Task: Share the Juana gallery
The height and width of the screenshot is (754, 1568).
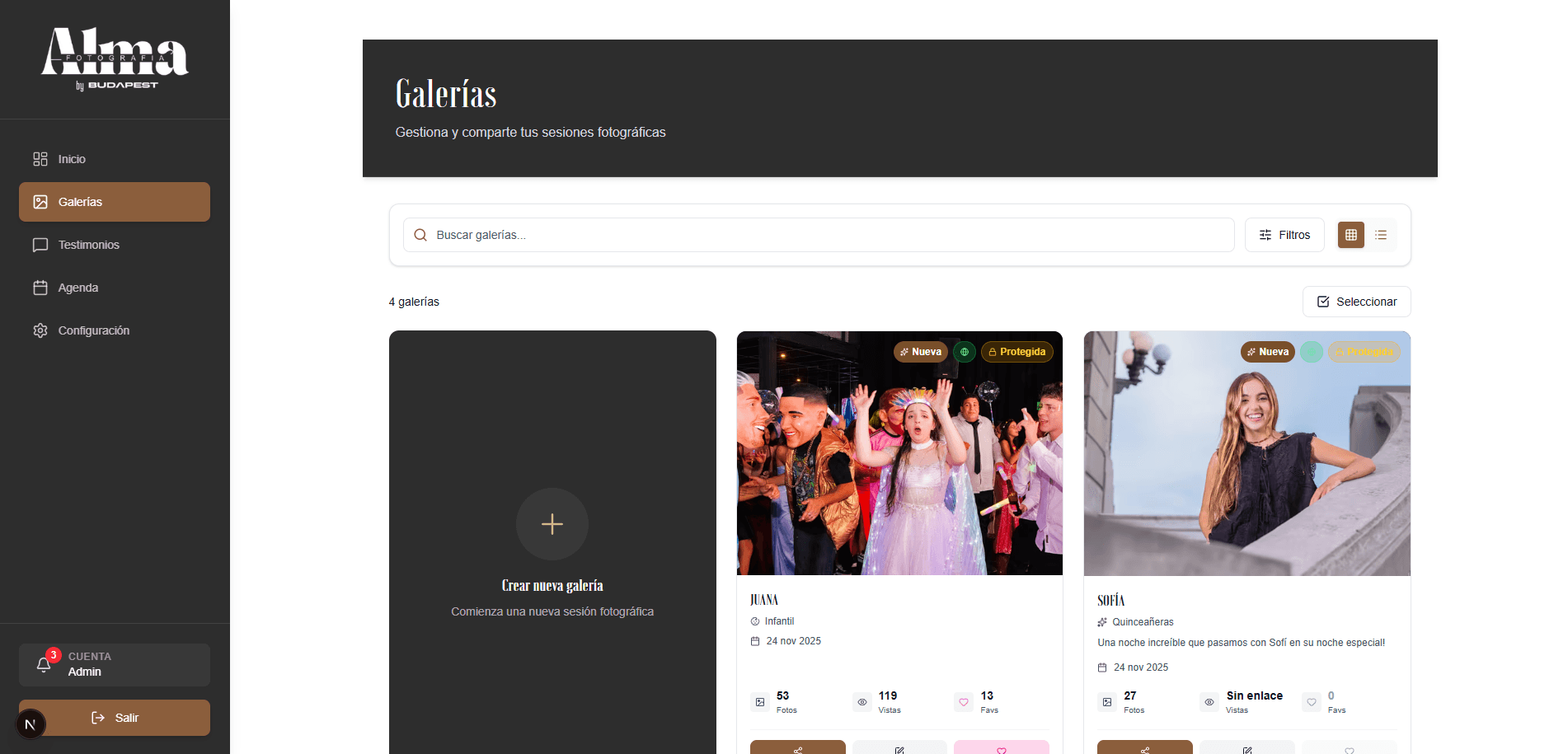Action: (797, 748)
